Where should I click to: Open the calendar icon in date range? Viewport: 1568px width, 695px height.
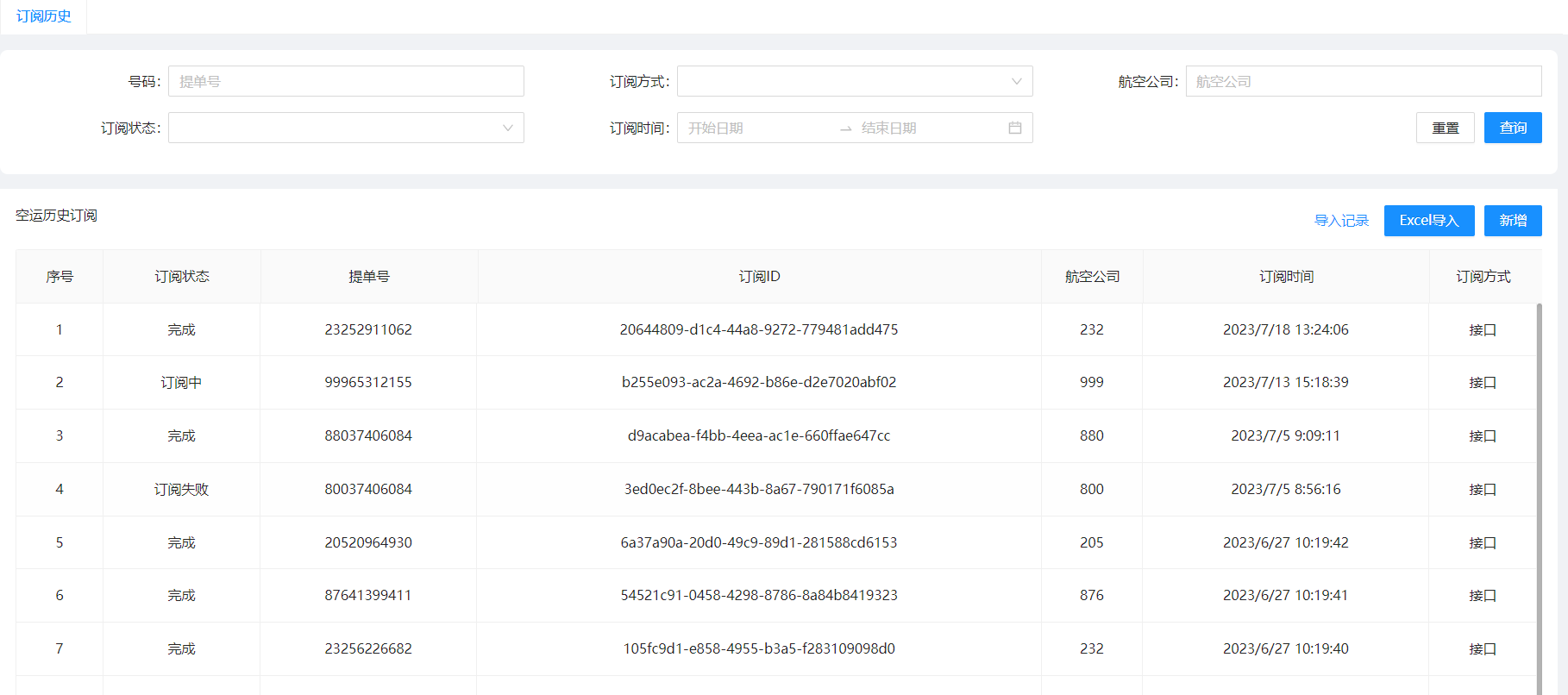pos(1015,128)
